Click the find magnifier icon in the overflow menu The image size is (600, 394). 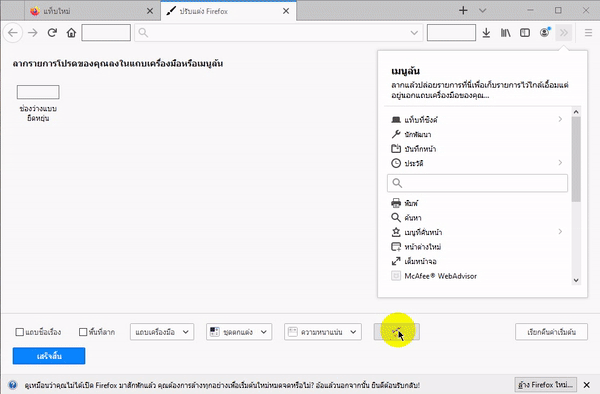[x=396, y=218]
